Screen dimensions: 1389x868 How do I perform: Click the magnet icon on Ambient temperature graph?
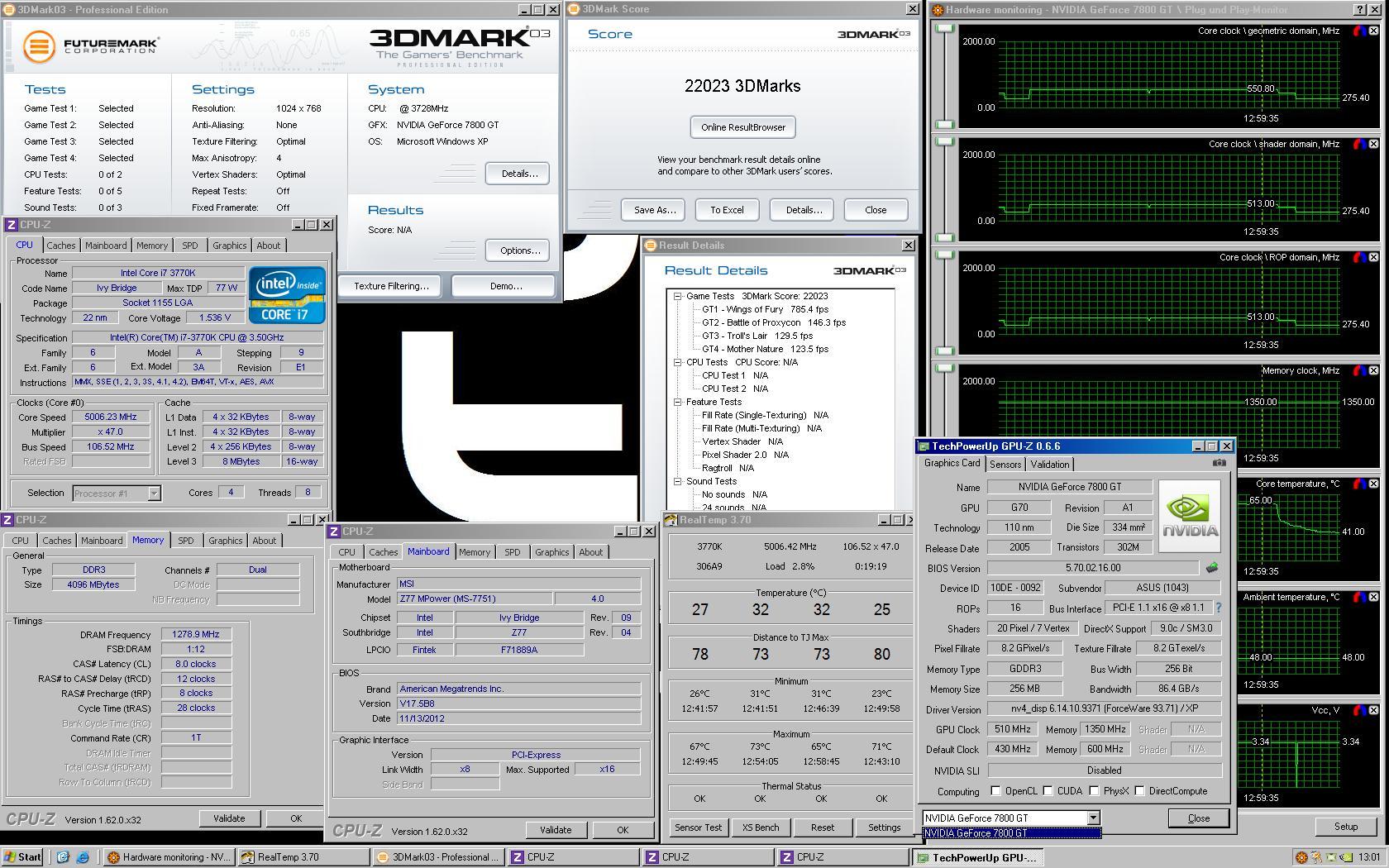(1359, 597)
